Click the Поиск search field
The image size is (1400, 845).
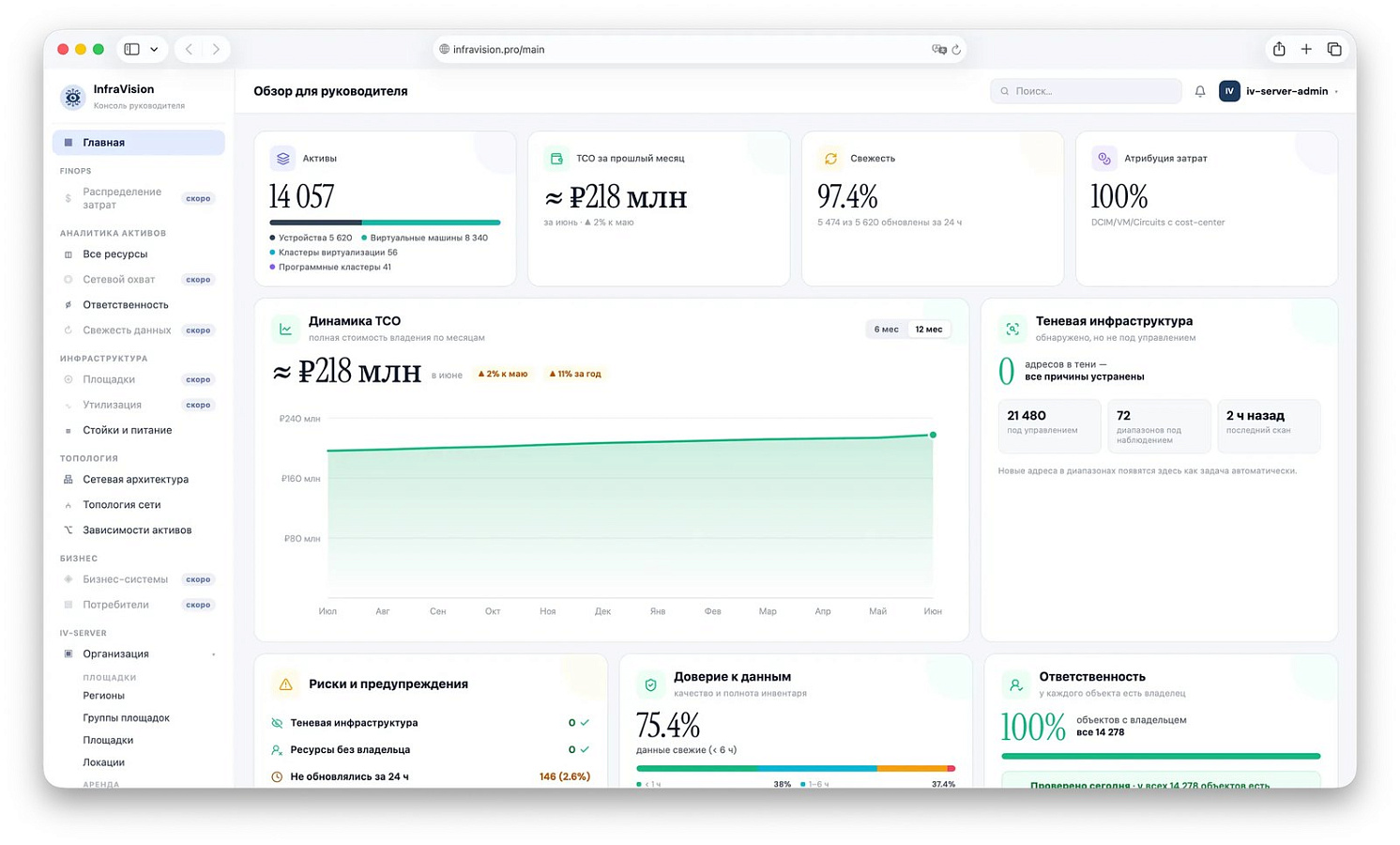click(1086, 91)
